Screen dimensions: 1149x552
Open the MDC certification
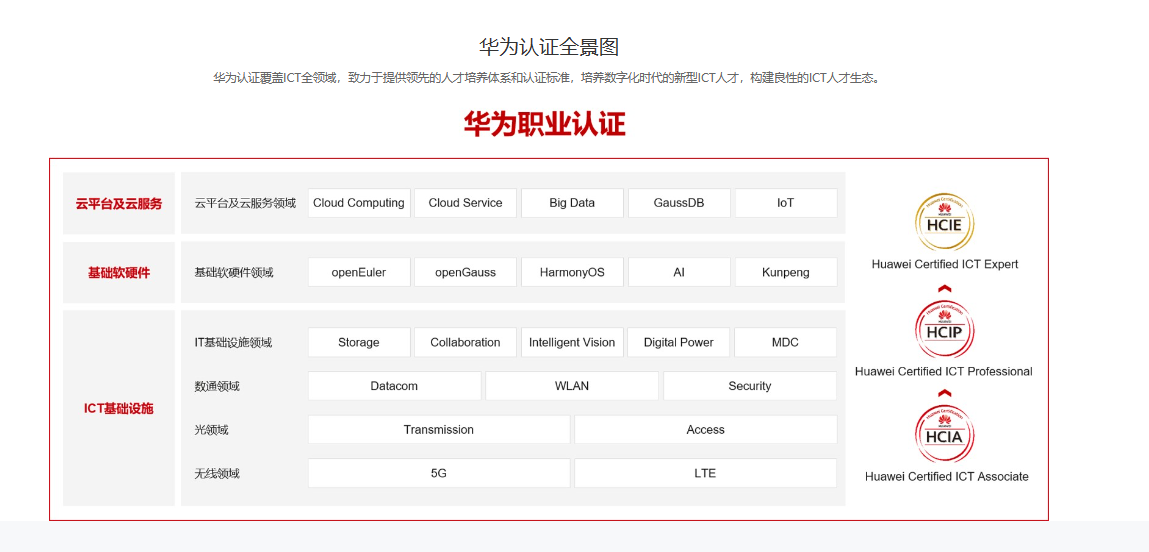tap(786, 342)
